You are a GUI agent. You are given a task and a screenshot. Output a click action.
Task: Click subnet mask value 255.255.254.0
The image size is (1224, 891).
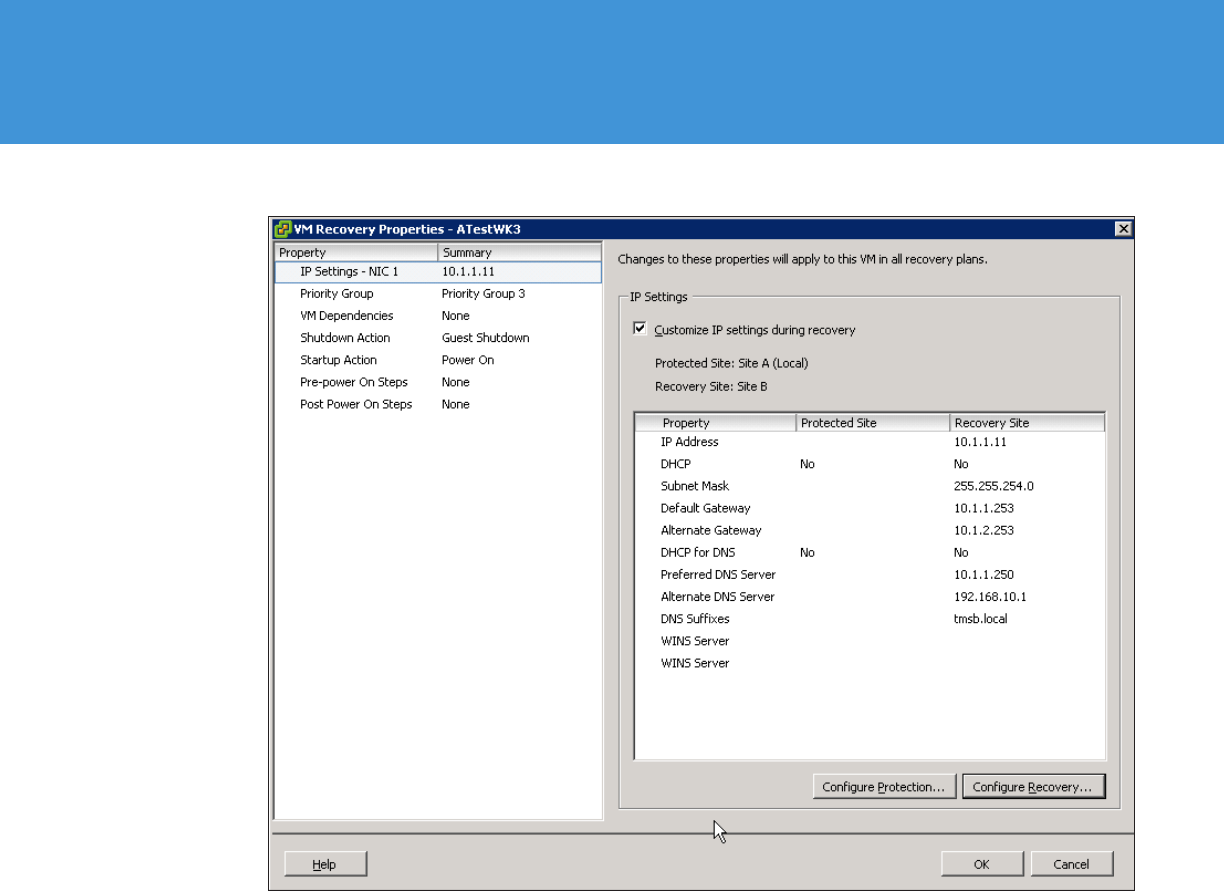click(994, 486)
